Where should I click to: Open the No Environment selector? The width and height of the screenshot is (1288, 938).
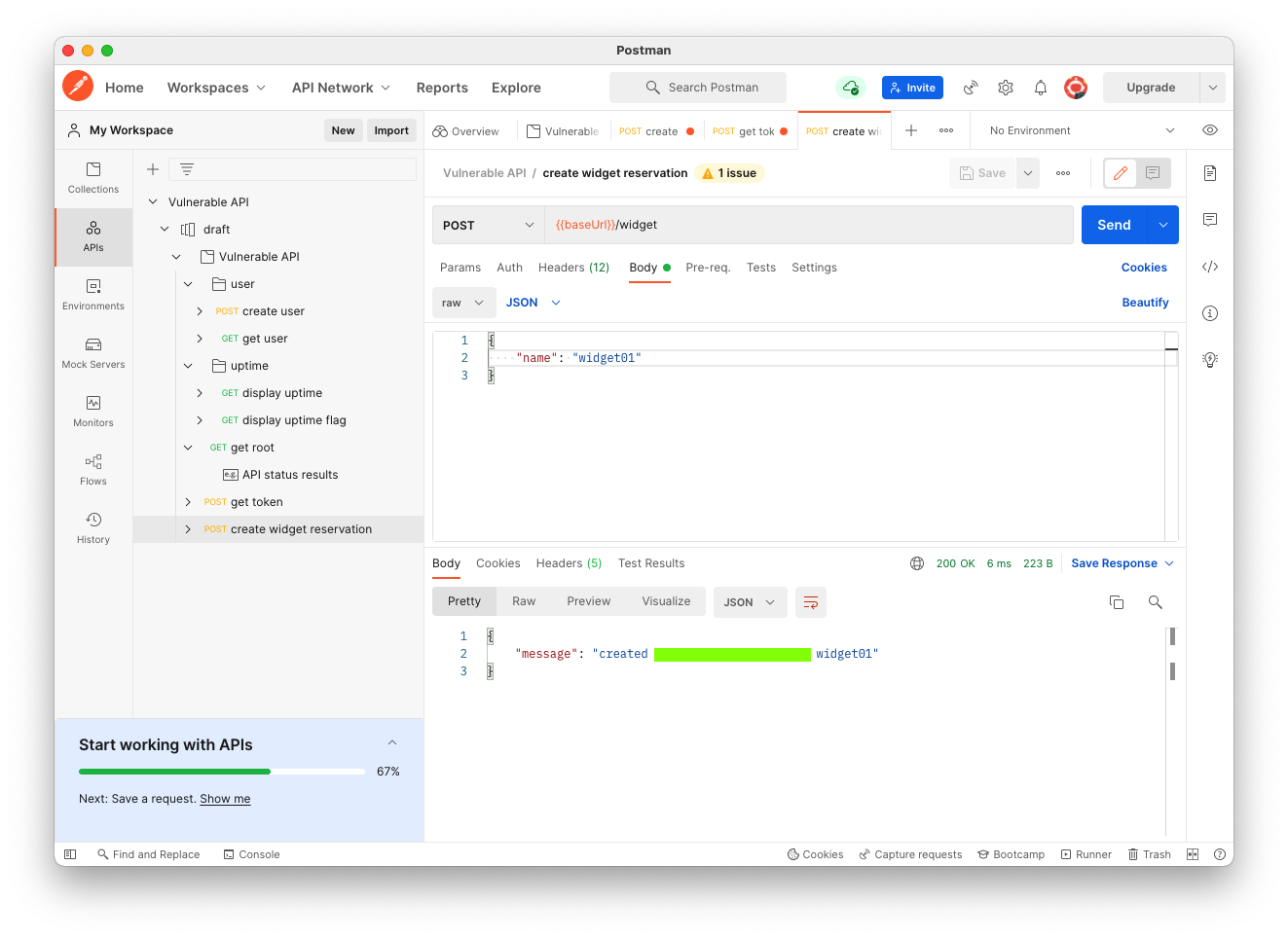tap(1083, 130)
